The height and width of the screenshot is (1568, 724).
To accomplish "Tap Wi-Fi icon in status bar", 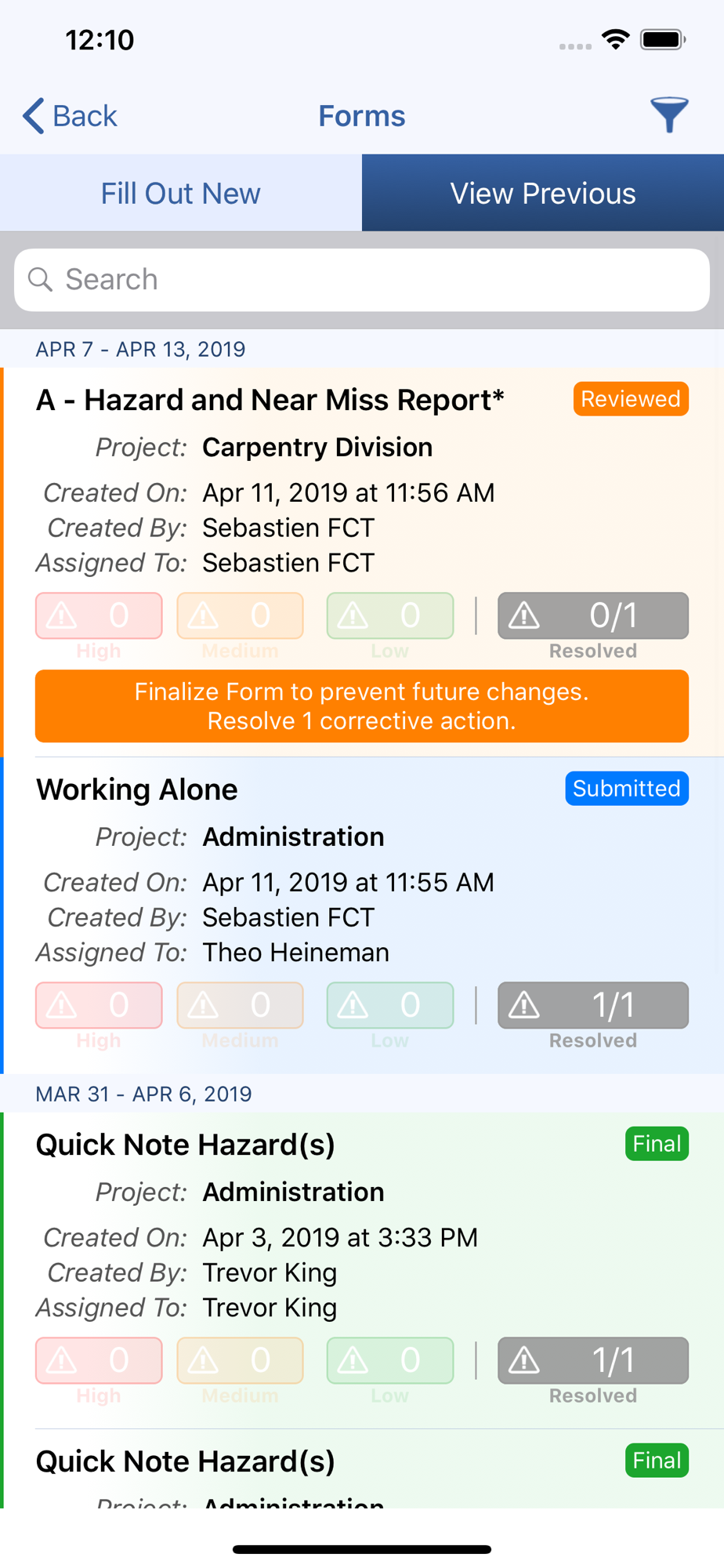I will pos(616,39).
